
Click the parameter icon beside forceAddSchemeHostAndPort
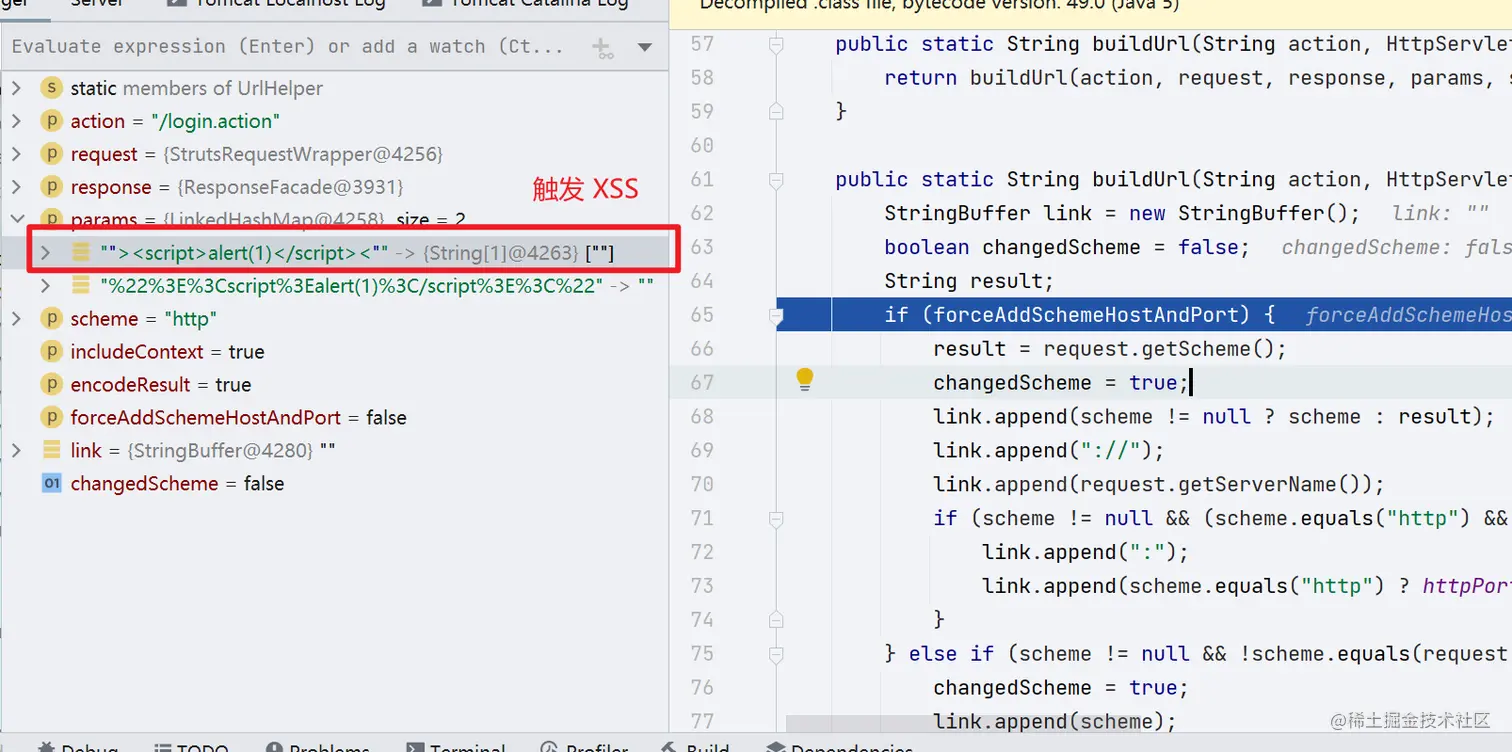click(x=51, y=418)
